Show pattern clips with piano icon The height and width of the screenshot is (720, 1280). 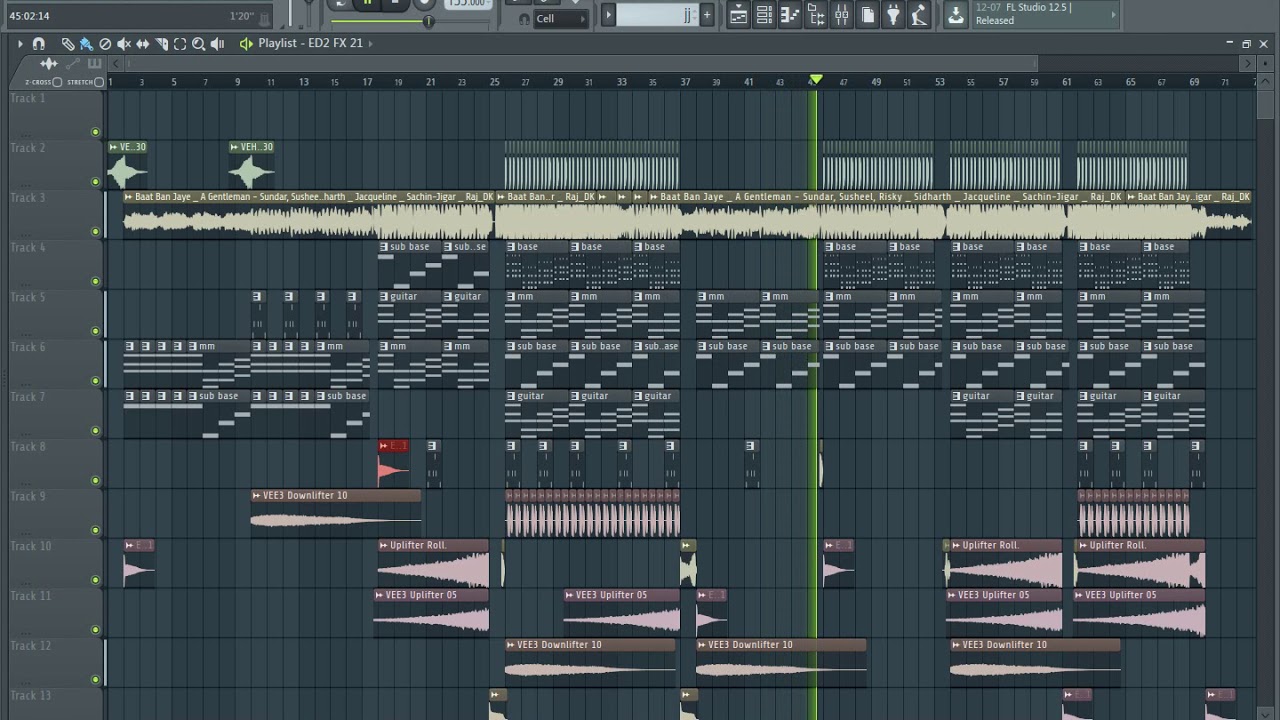pos(95,63)
